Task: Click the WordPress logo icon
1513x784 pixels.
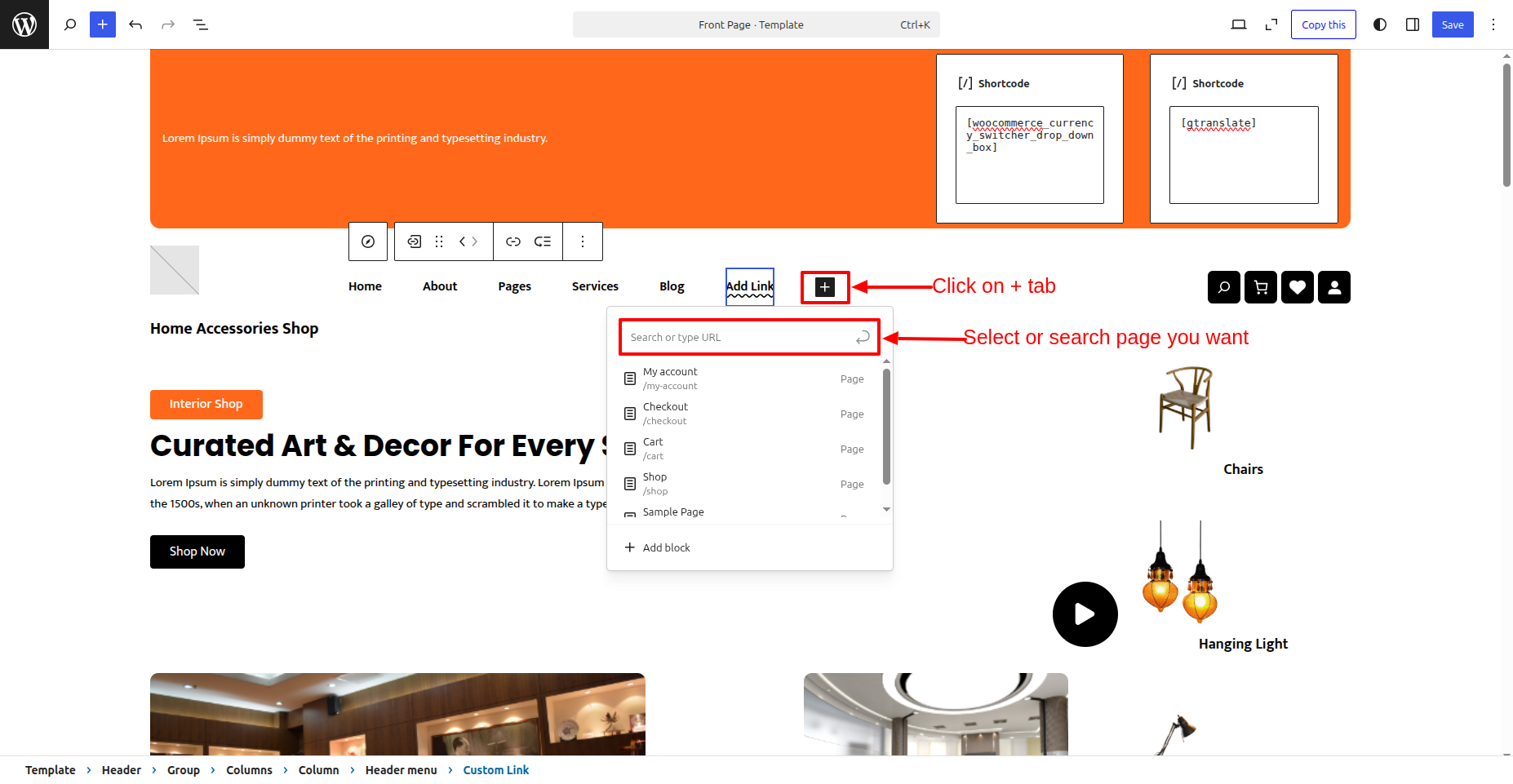Action: pos(24,24)
